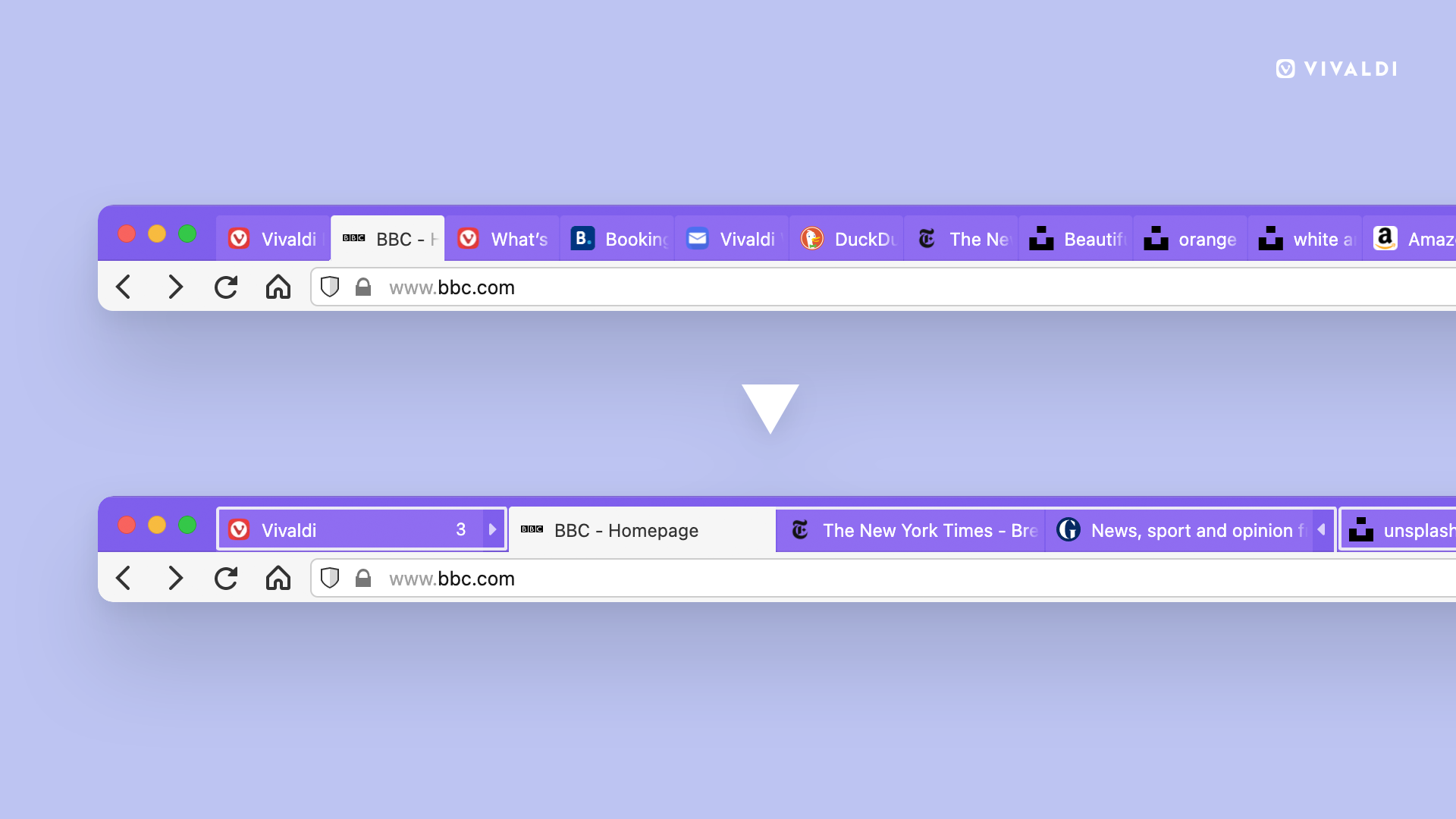Click the forward arrow navigation icon

click(x=176, y=288)
